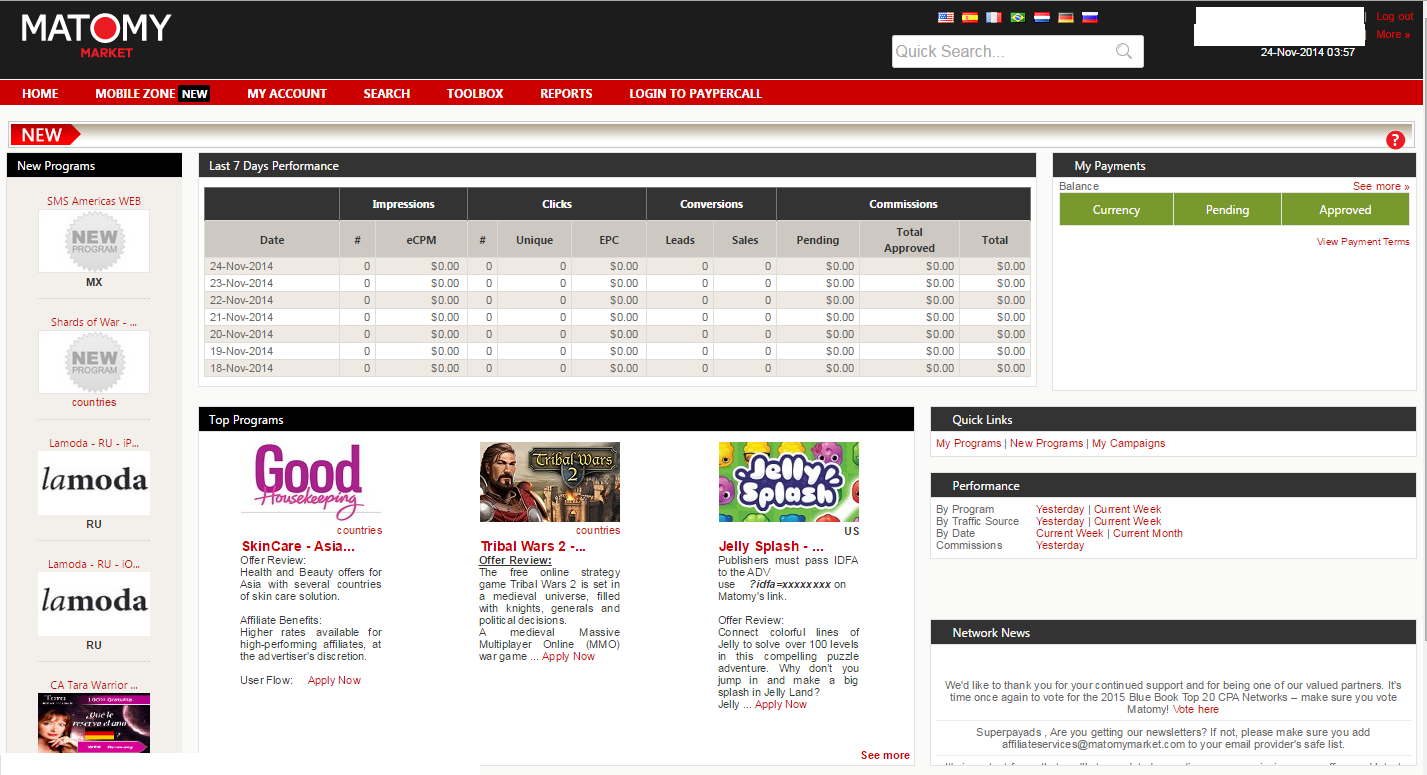Open help with the red question mark icon
This screenshot has width=1427, height=775.
[x=1395, y=140]
